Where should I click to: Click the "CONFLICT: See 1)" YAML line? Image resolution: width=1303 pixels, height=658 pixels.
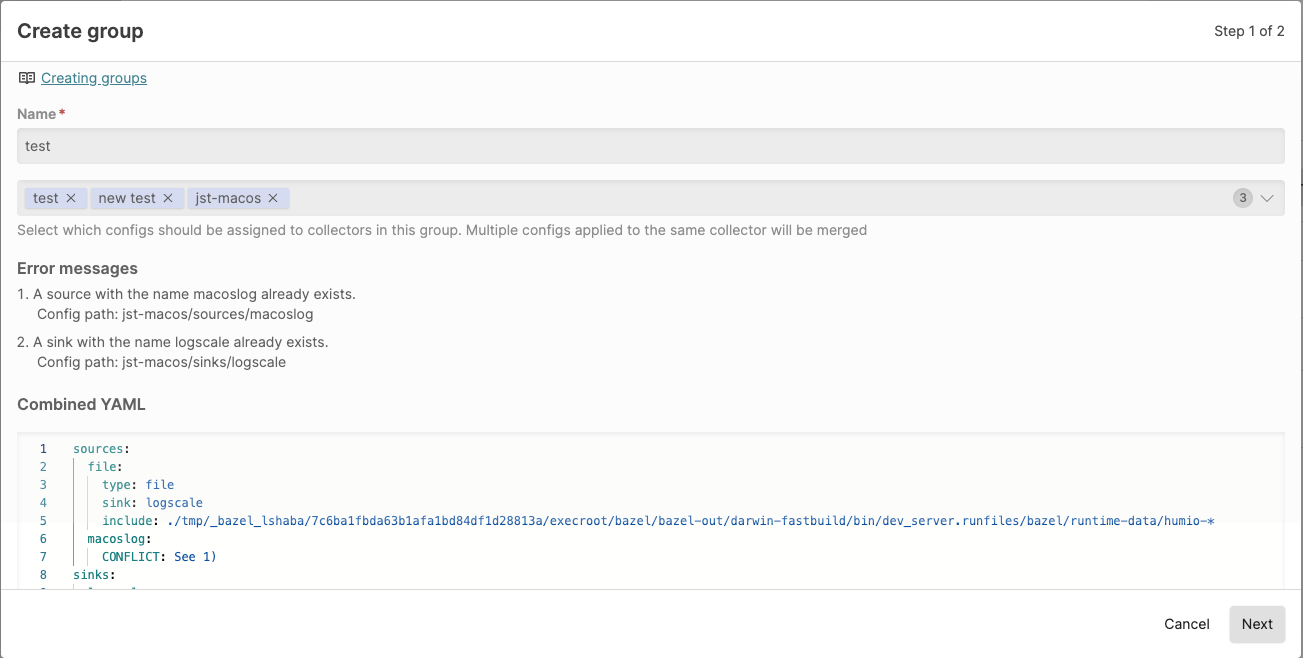[x=159, y=557]
